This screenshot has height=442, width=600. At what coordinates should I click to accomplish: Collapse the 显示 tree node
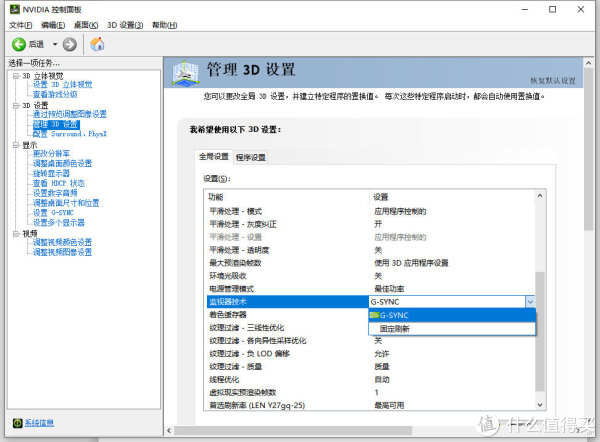[x=16, y=145]
